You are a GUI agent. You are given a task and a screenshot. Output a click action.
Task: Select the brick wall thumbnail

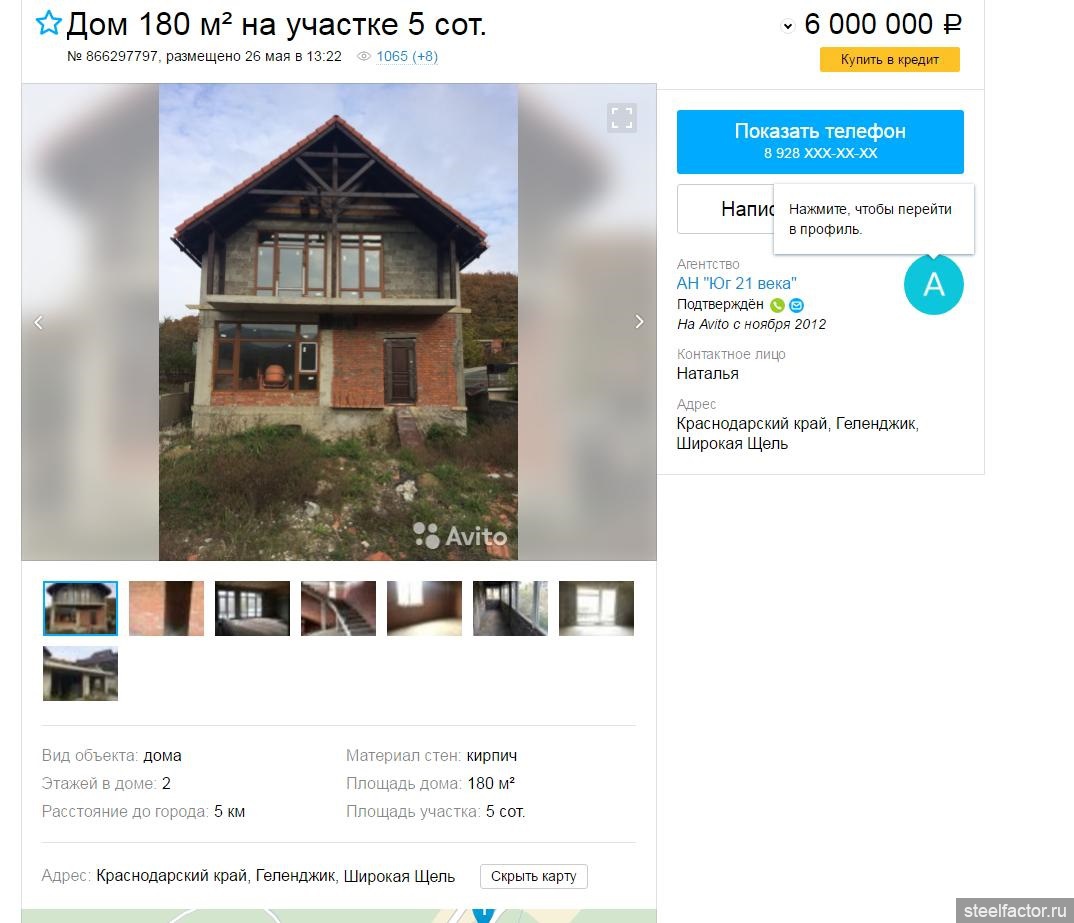point(166,608)
